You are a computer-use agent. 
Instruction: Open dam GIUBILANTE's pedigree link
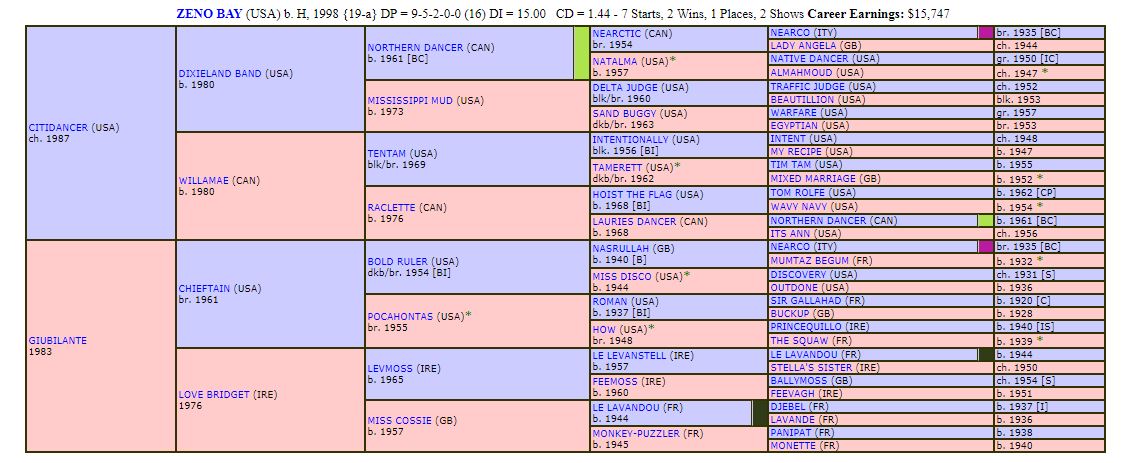(x=57, y=340)
